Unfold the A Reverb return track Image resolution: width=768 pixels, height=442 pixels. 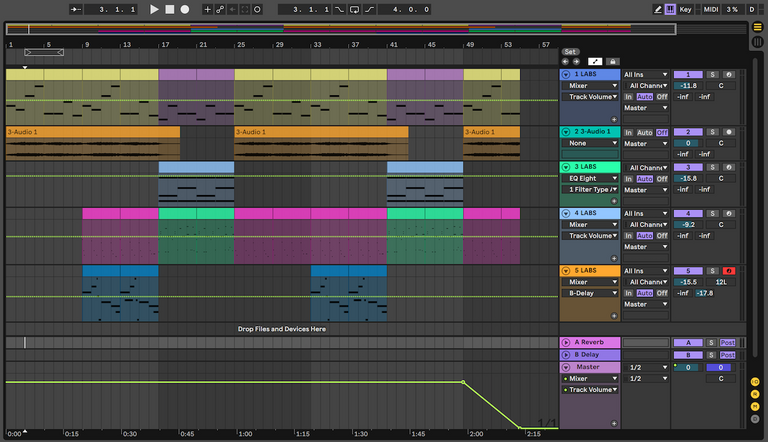[x=566, y=342]
